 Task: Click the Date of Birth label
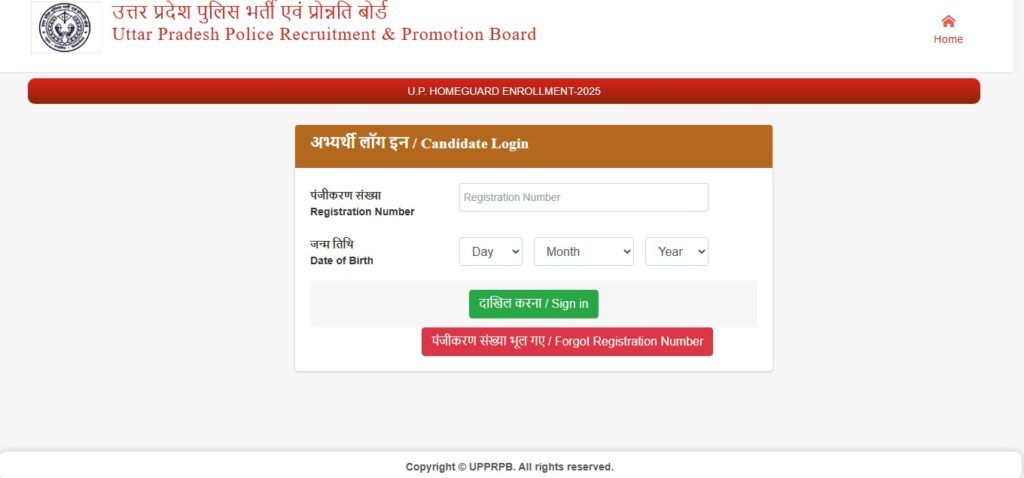342,261
